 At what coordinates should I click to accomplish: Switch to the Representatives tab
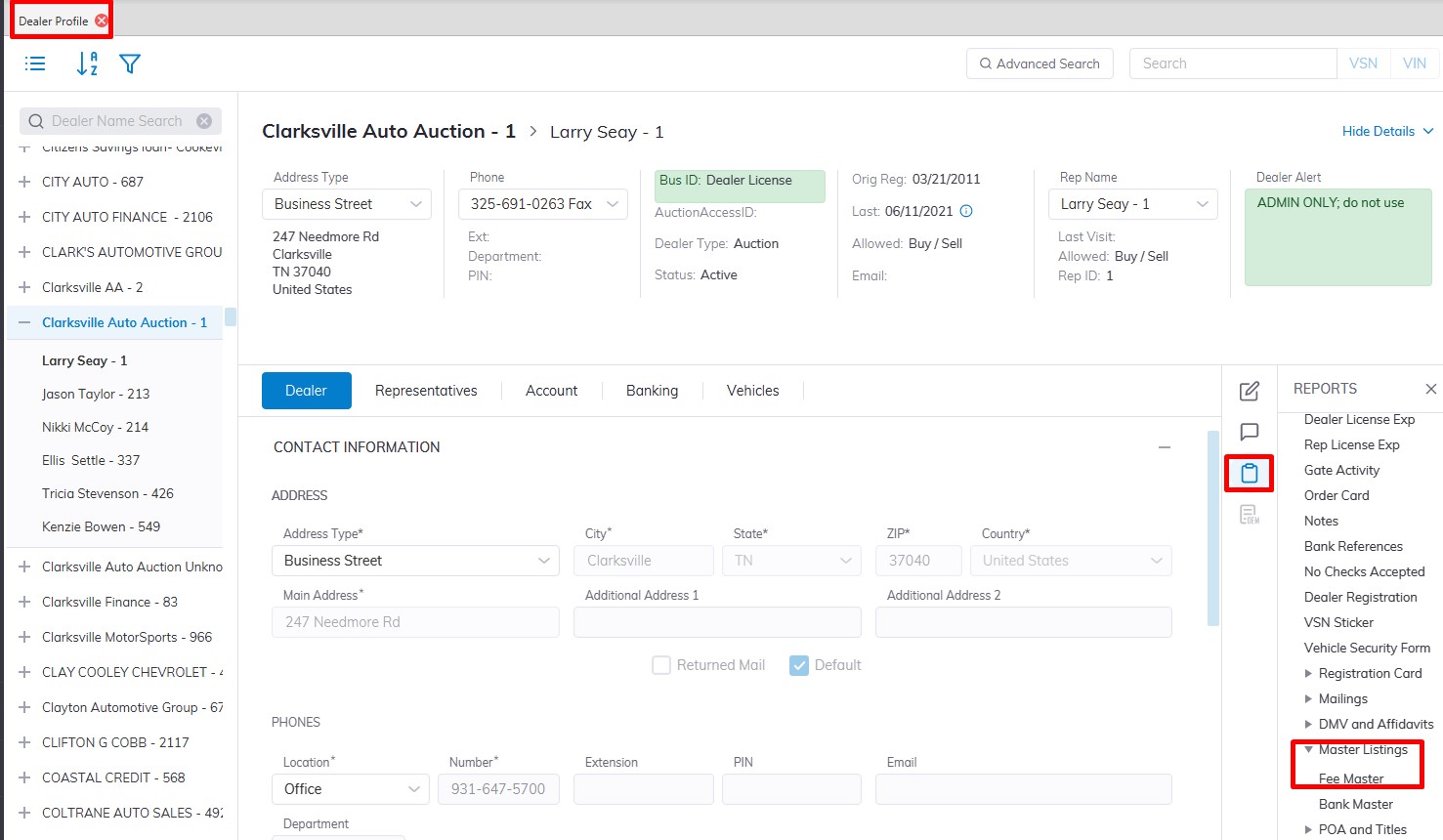pyautogui.click(x=426, y=391)
